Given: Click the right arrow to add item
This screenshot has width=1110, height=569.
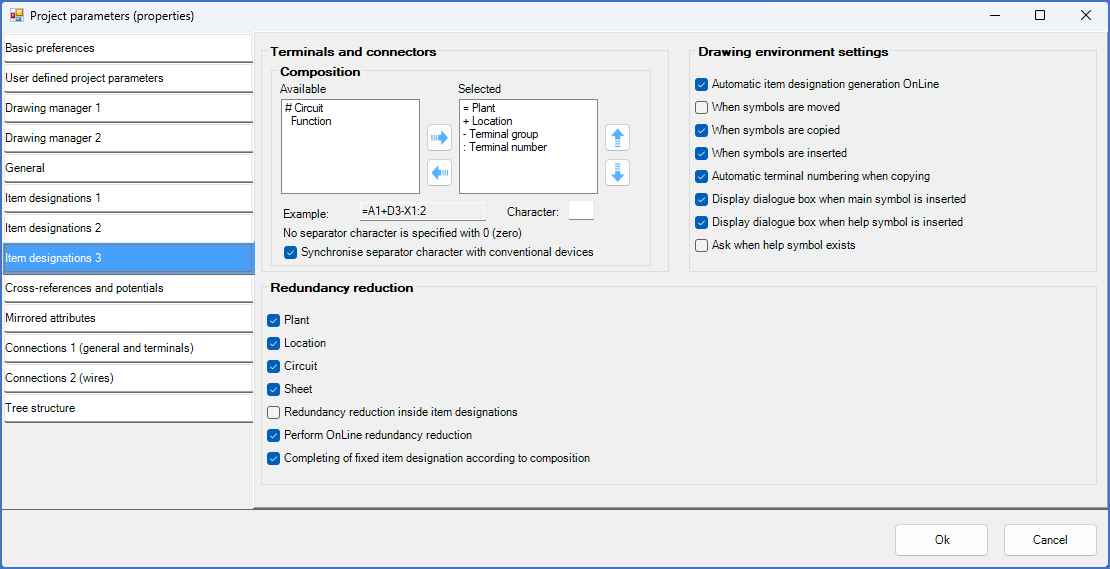Looking at the screenshot, I should (x=440, y=138).
